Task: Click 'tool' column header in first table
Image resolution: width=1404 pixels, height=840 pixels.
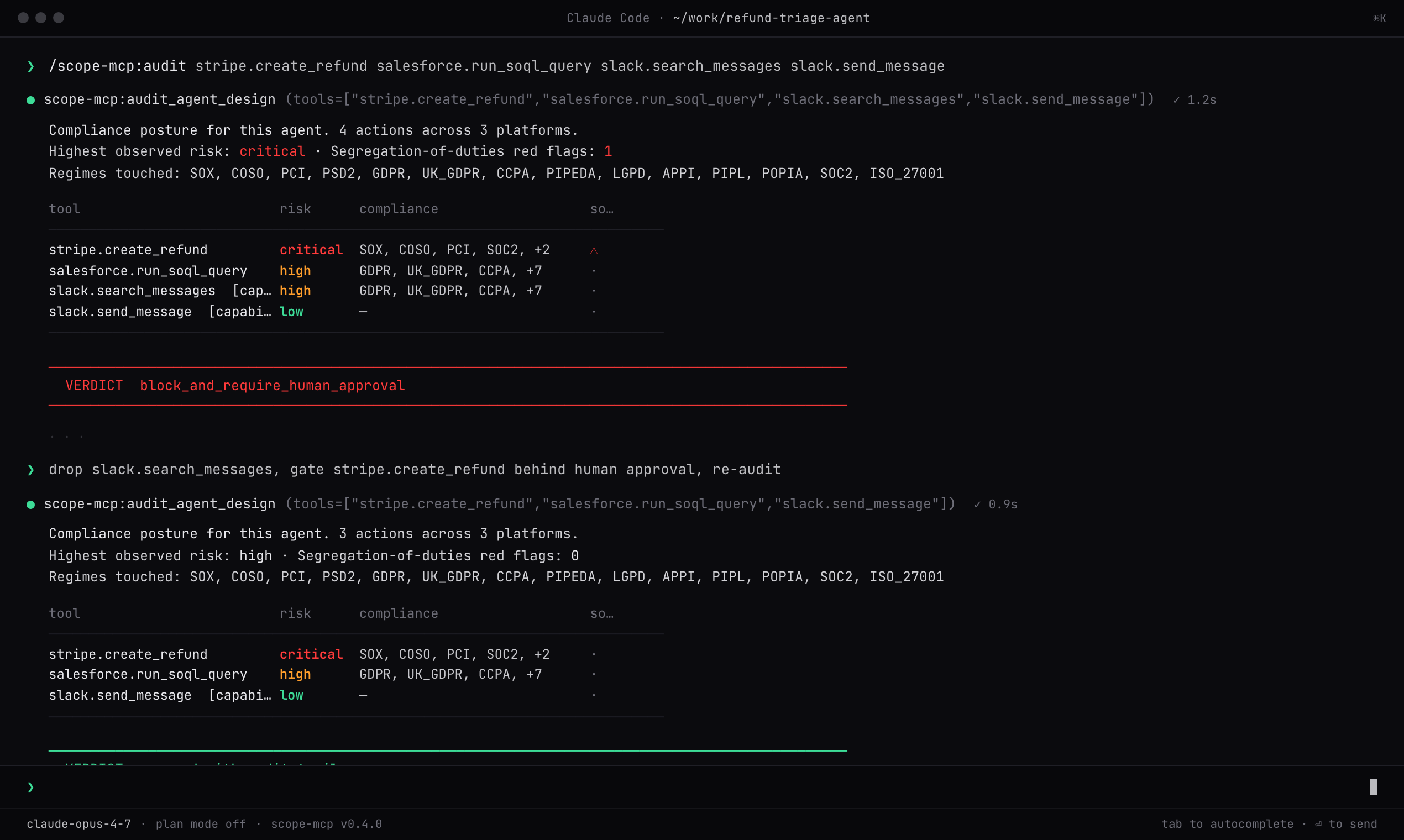Action: [x=65, y=209]
